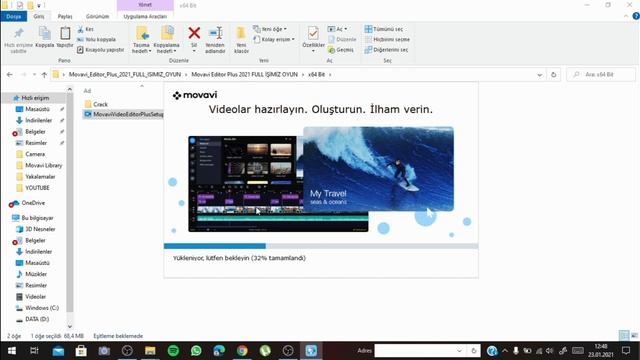Viewport: 640px width, 360px height.
Task: Switch to the Giriş ribbon tab
Action: point(39,16)
